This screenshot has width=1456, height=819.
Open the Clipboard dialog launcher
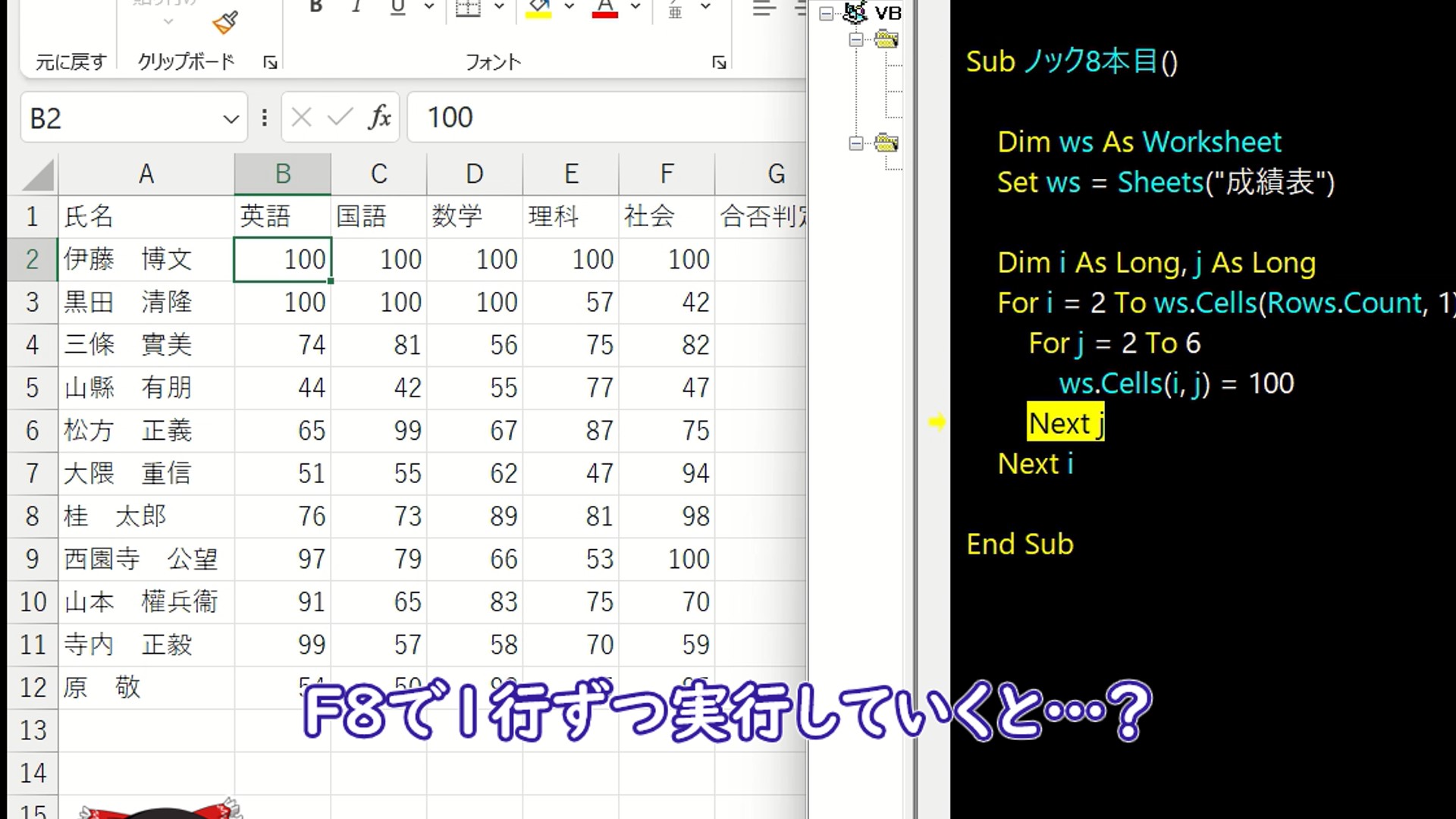tap(270, 63)
